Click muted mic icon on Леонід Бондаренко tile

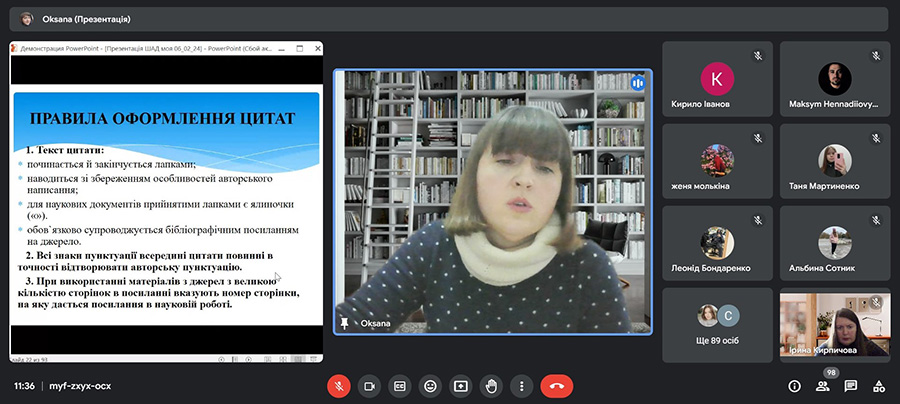(758, 220)
